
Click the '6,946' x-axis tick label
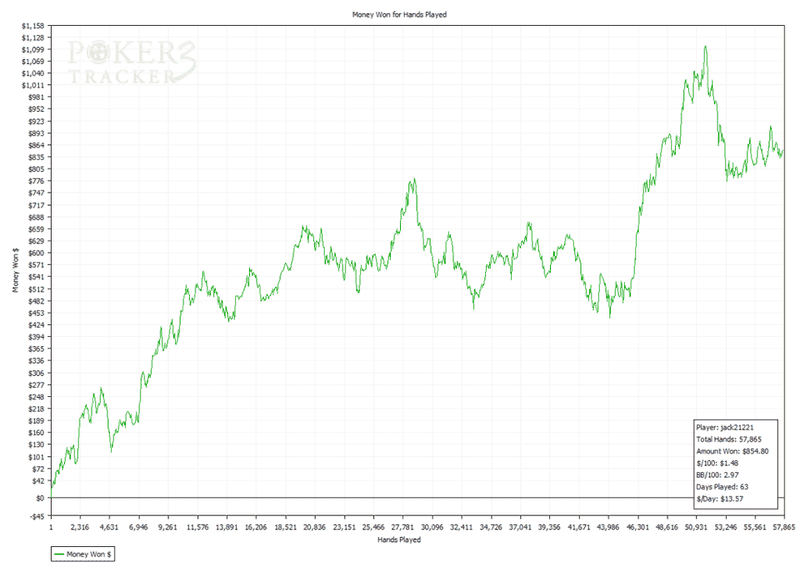tap(138, 527)
